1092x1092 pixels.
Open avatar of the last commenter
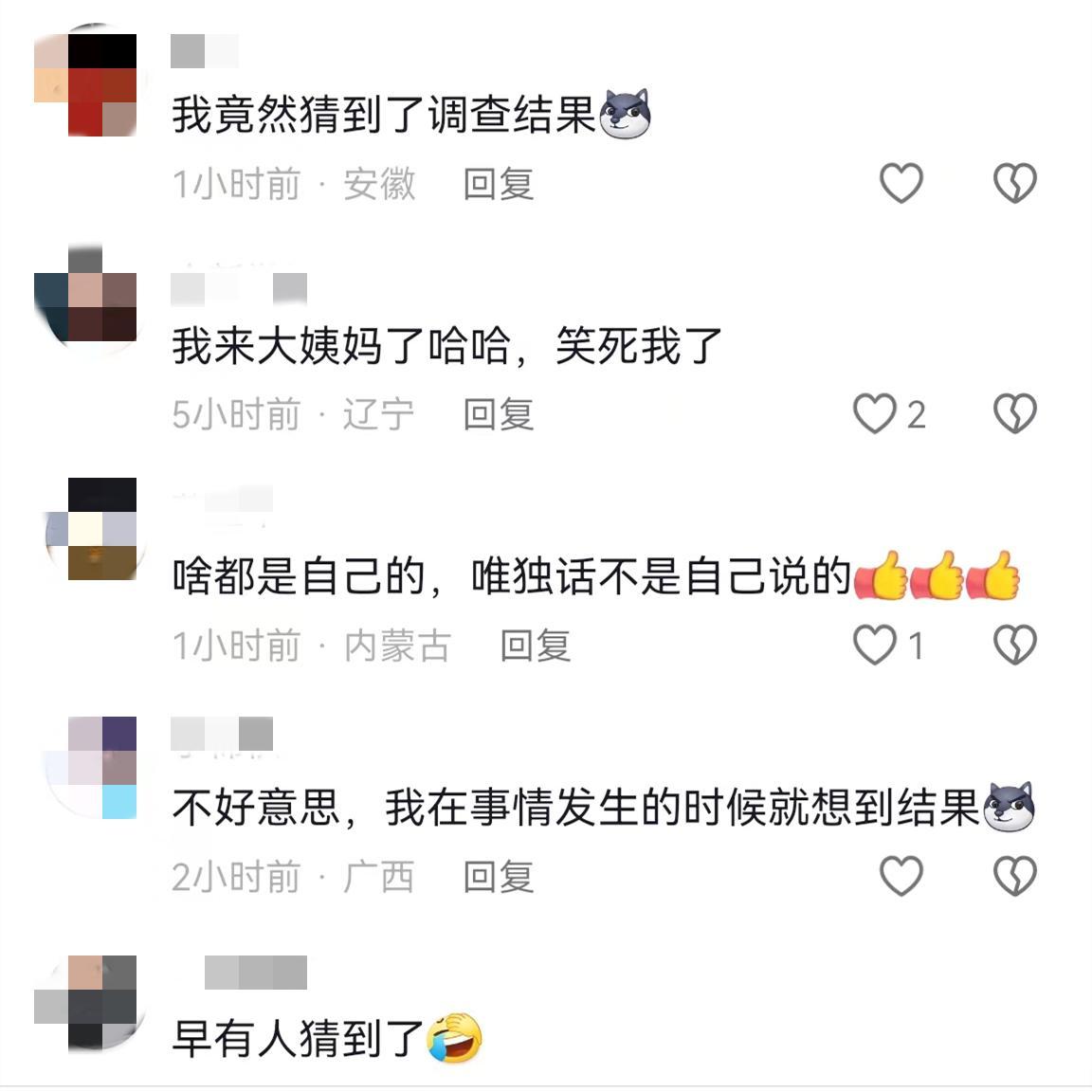[87, 1001]
